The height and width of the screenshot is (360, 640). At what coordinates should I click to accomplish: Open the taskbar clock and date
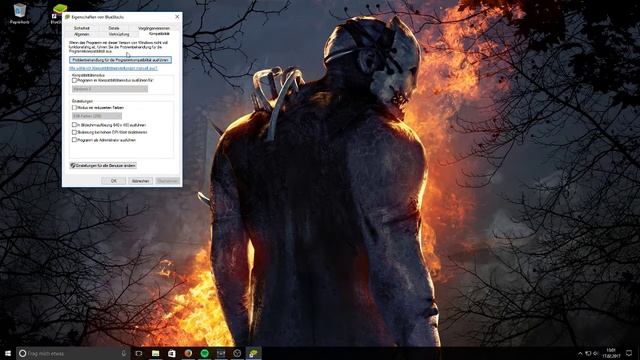[611, 353]
